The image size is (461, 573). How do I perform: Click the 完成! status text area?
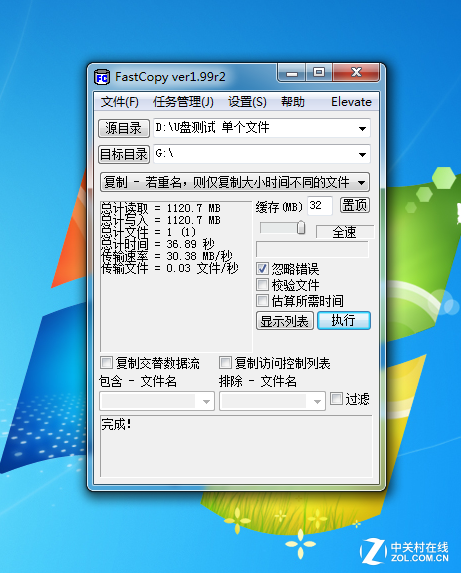coord(236,446)
